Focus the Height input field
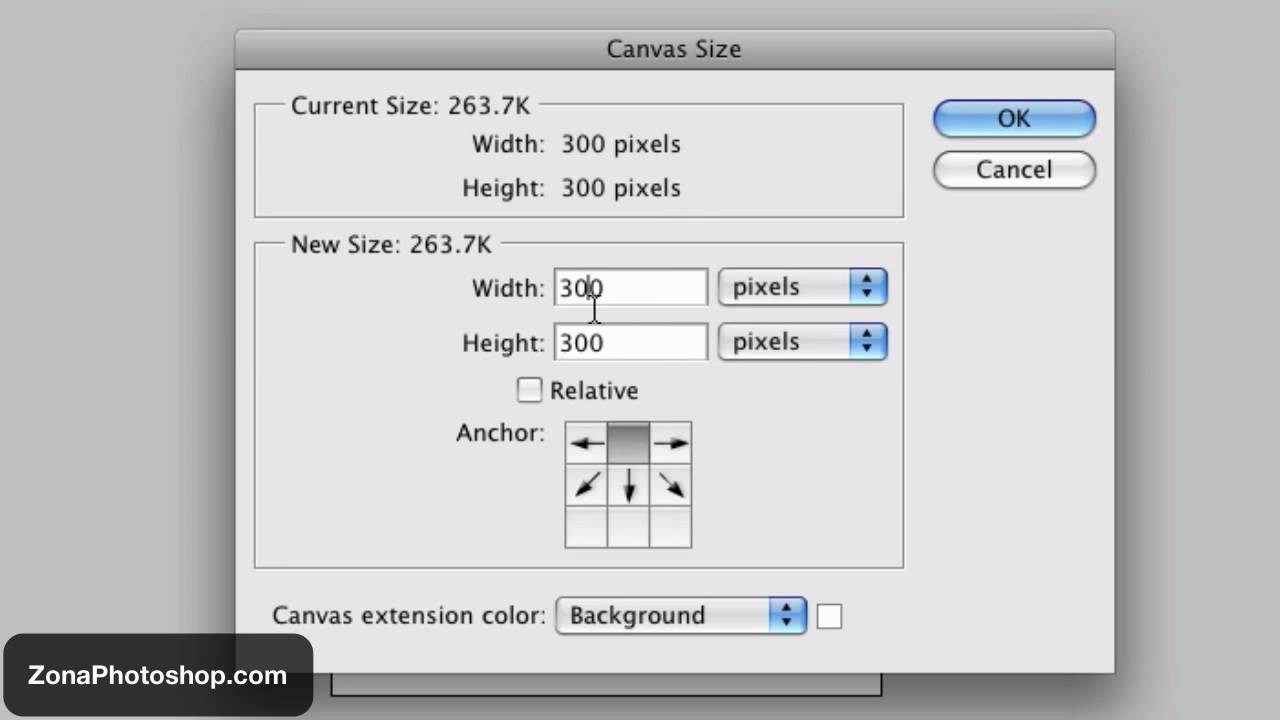Image resolution: width=1280 pixels, height=720 pixels. (x=631, y=343)
